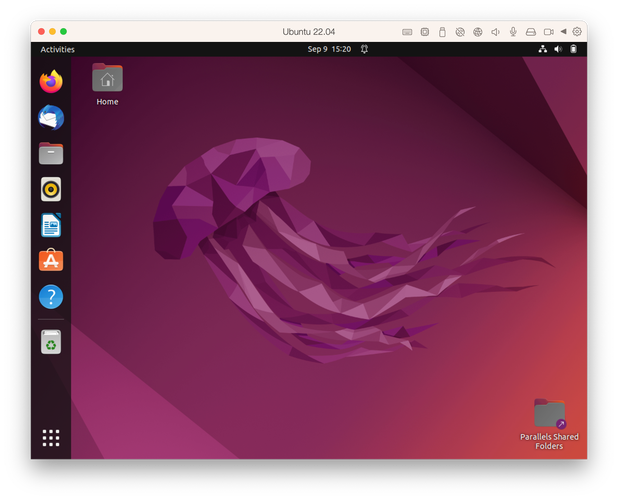Open the Help application
This screenshot has height=500, width=618.
pos(51,297)
